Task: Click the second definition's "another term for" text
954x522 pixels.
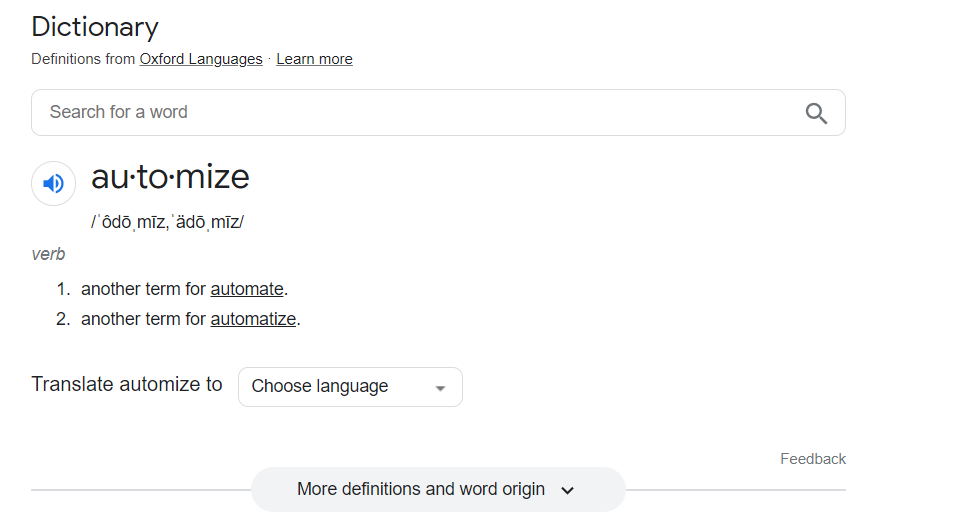Action: point(143,319)
